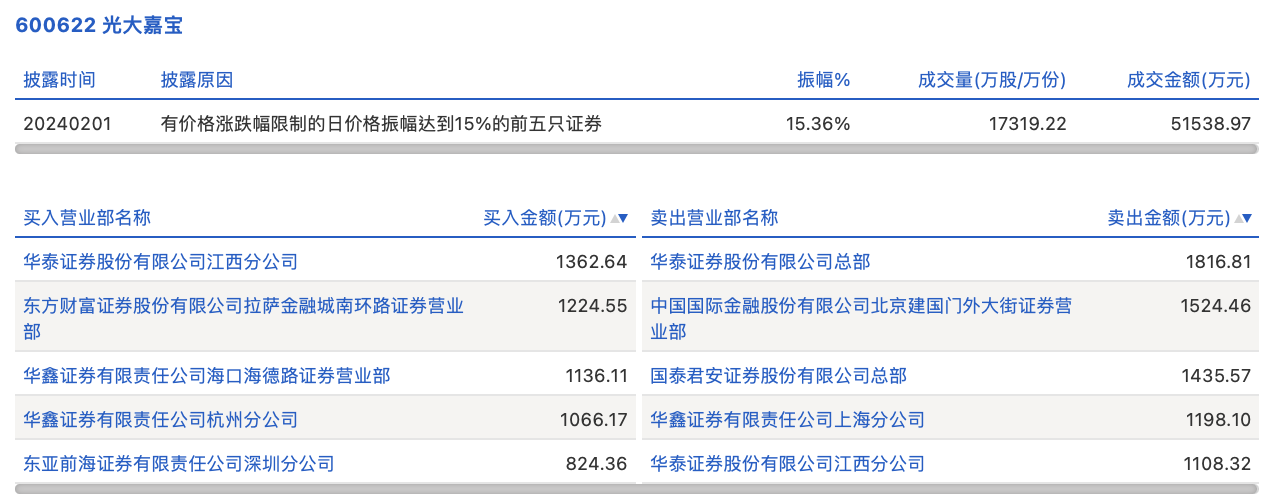
Task: Open 东方财富证券拉萨金融城南环路营业部 link
Action: (243, 306)
